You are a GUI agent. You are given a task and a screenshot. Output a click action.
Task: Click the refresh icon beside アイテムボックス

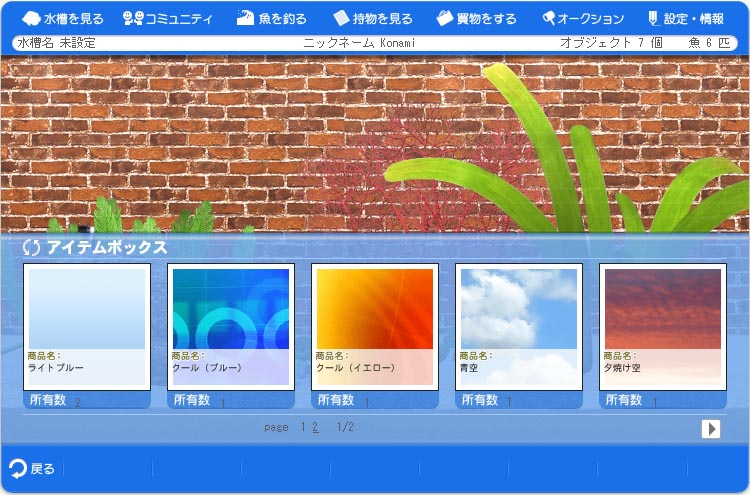31,248
